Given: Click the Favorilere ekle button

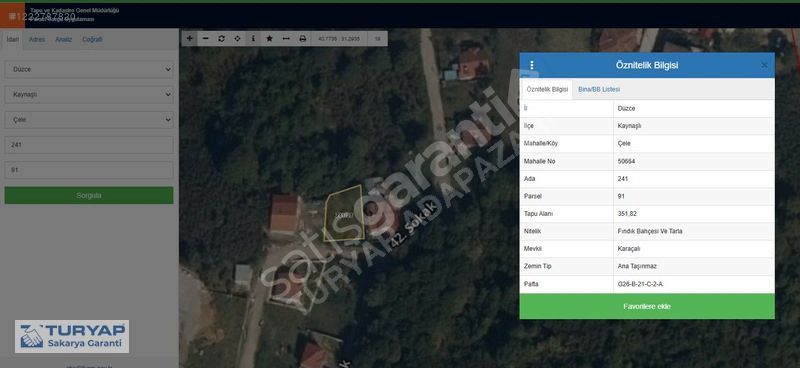Looking at the screenshot, I should (647, 307).
